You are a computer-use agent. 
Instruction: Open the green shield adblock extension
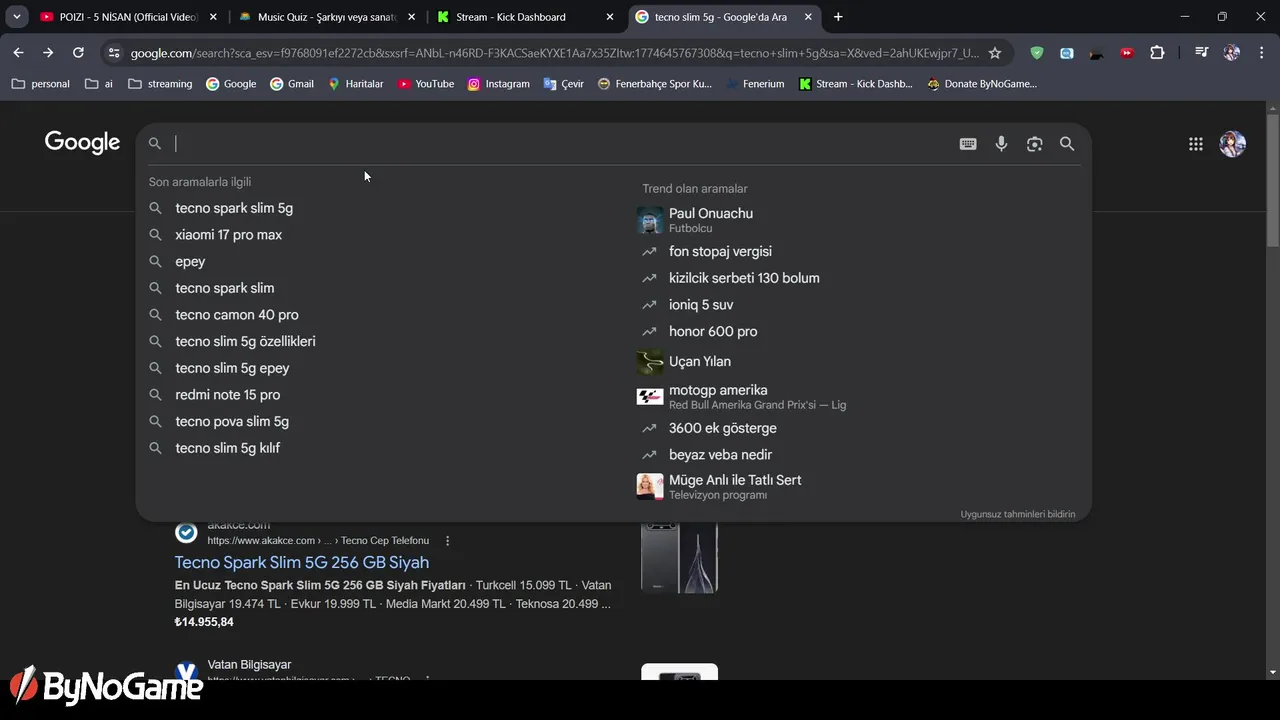click(x=1037, y=53)
